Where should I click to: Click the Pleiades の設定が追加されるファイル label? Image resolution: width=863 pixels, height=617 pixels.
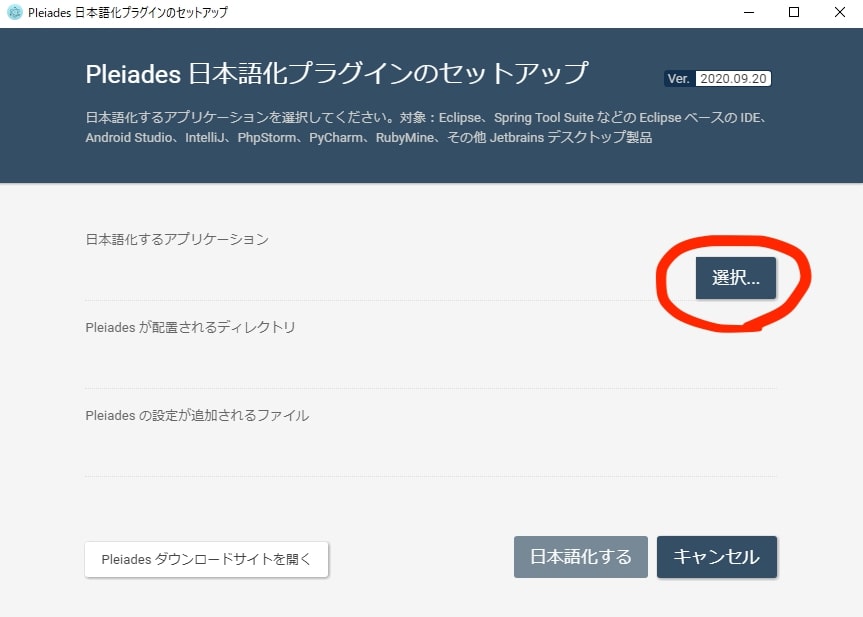pos(197,415)
